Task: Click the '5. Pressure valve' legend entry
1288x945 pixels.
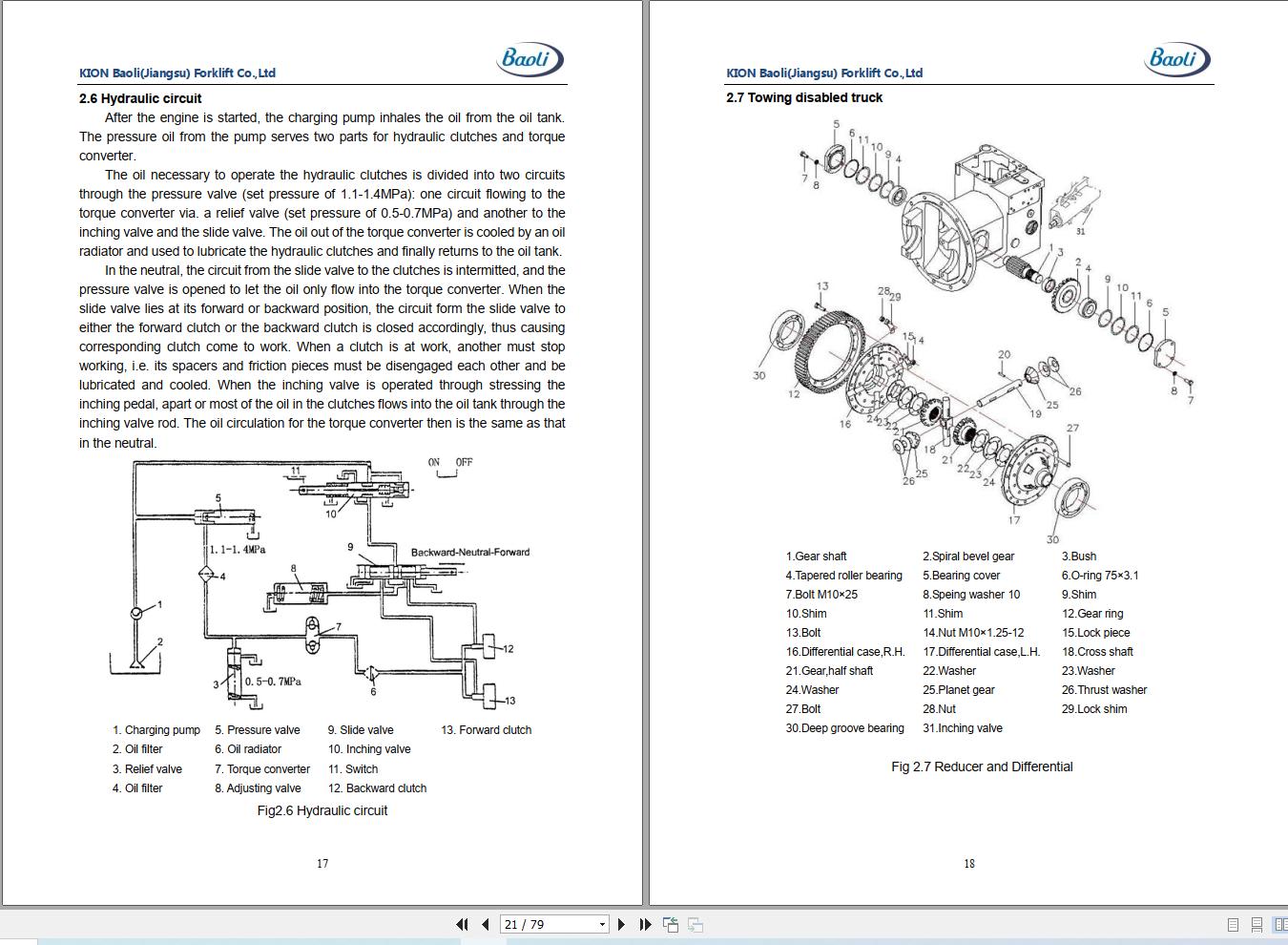Action: pyautogui.click(x=257, y=730)
